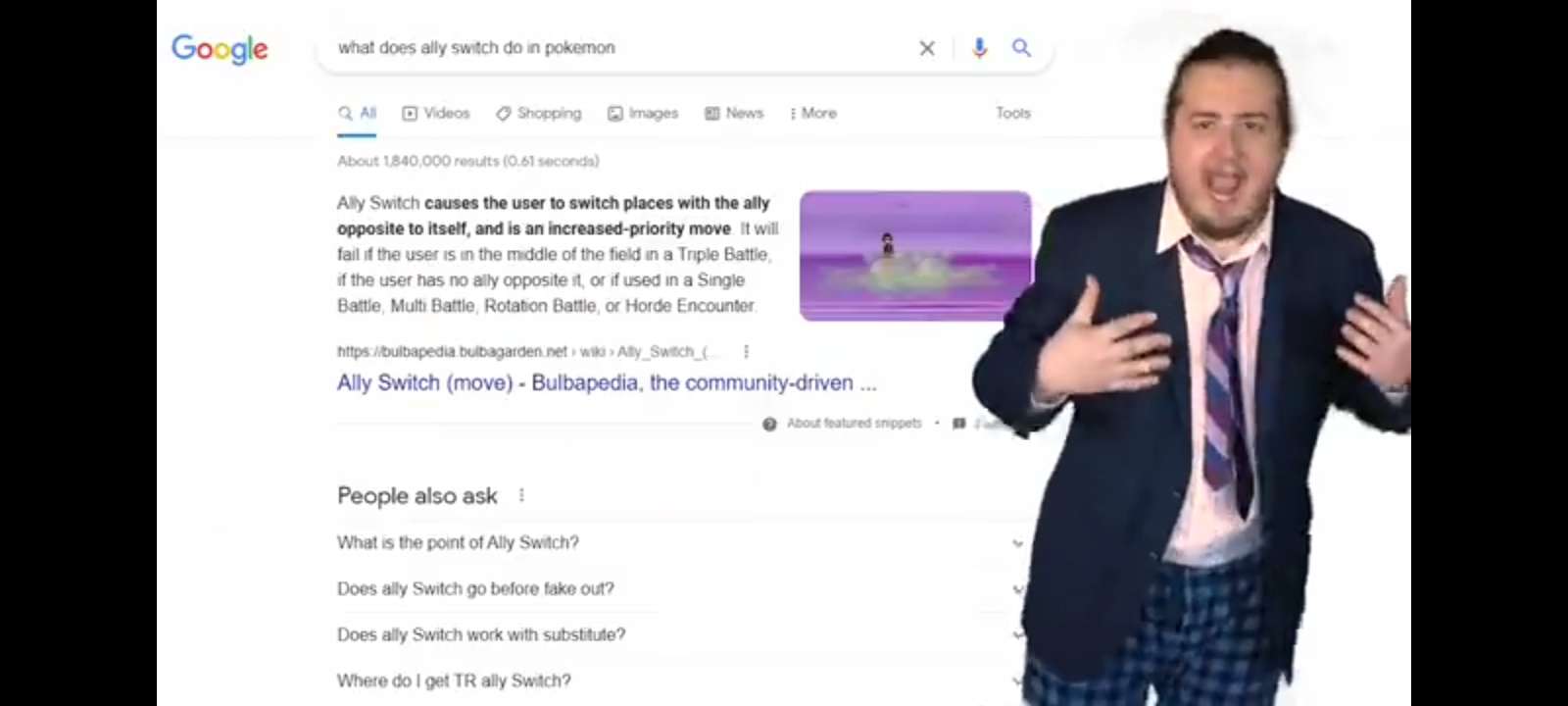Screen dimensions: 1568x706
Task: Open the three-dot options beside the Bulbapedia URL
Action: pos(746,351)
